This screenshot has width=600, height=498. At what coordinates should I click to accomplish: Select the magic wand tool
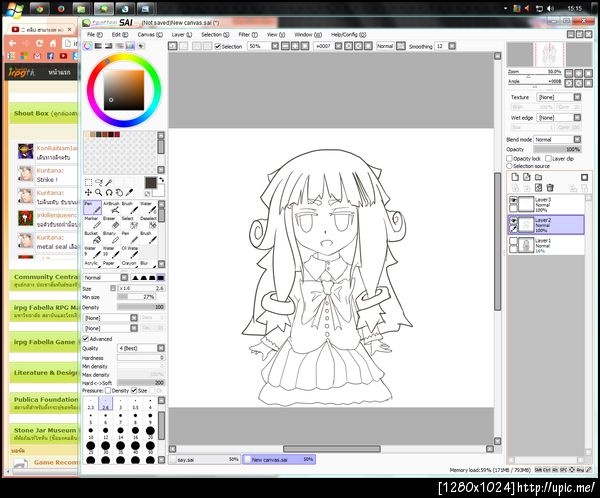point(109,182)
